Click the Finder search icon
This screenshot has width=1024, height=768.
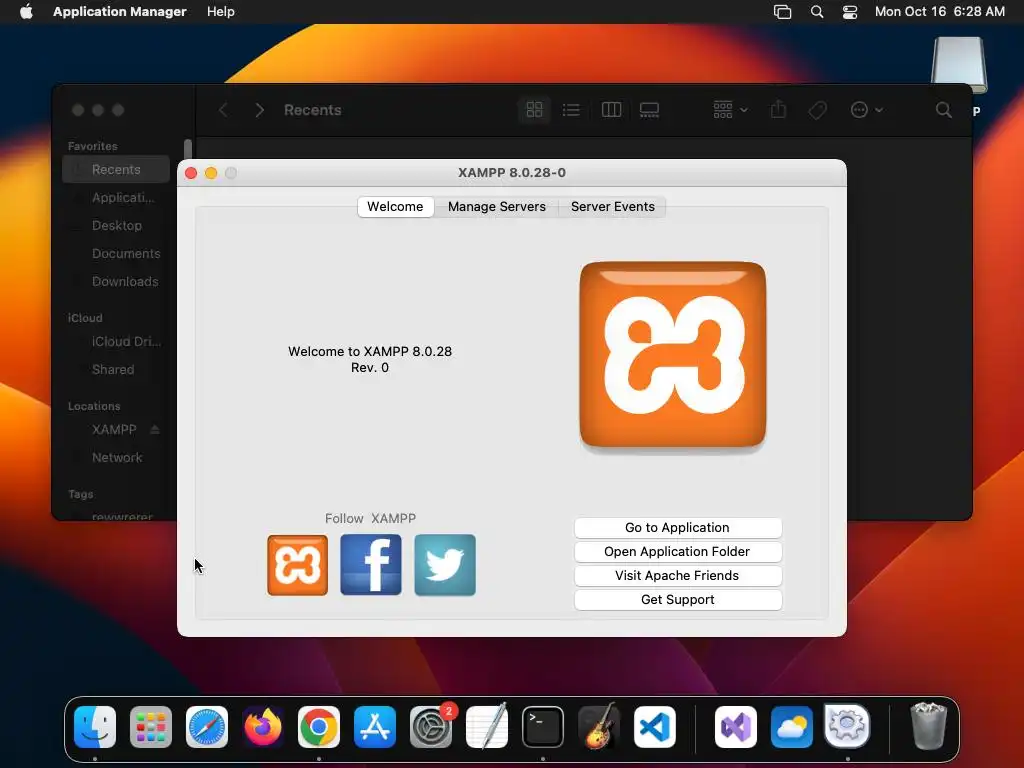(x=944, y=110)
